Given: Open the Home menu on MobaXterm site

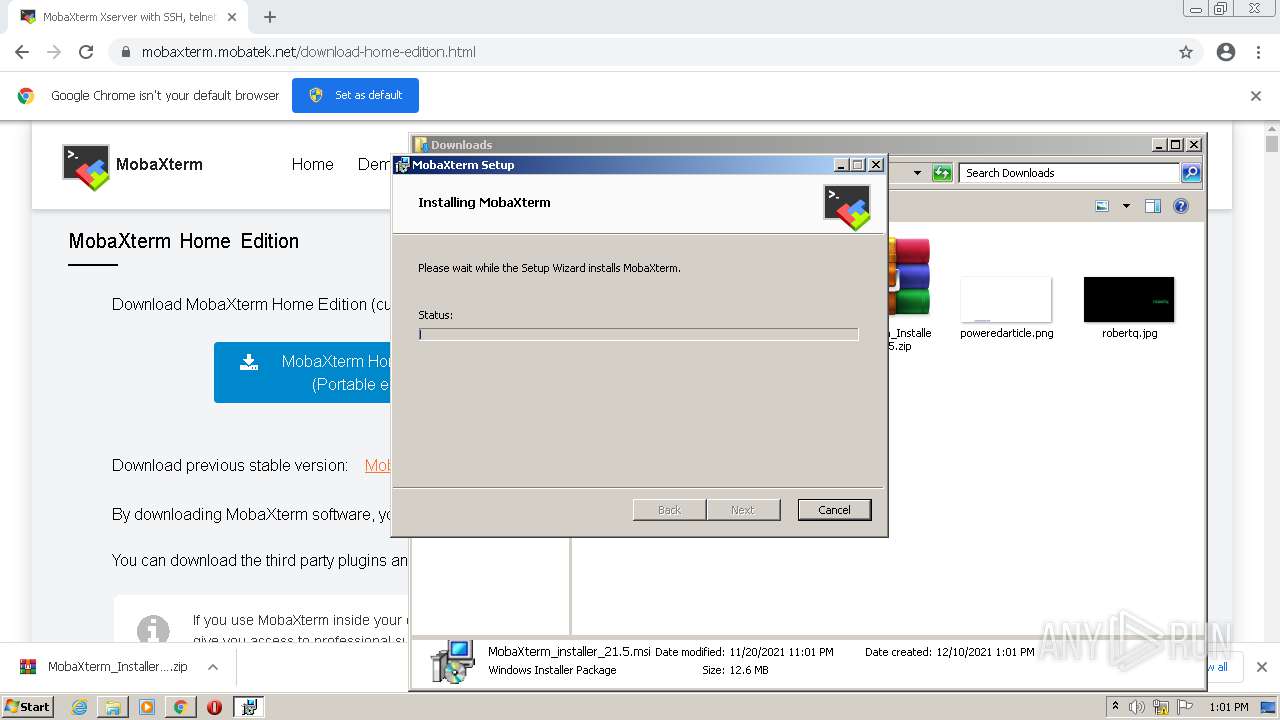Looking at the screenshot, I should coord(312,165).
